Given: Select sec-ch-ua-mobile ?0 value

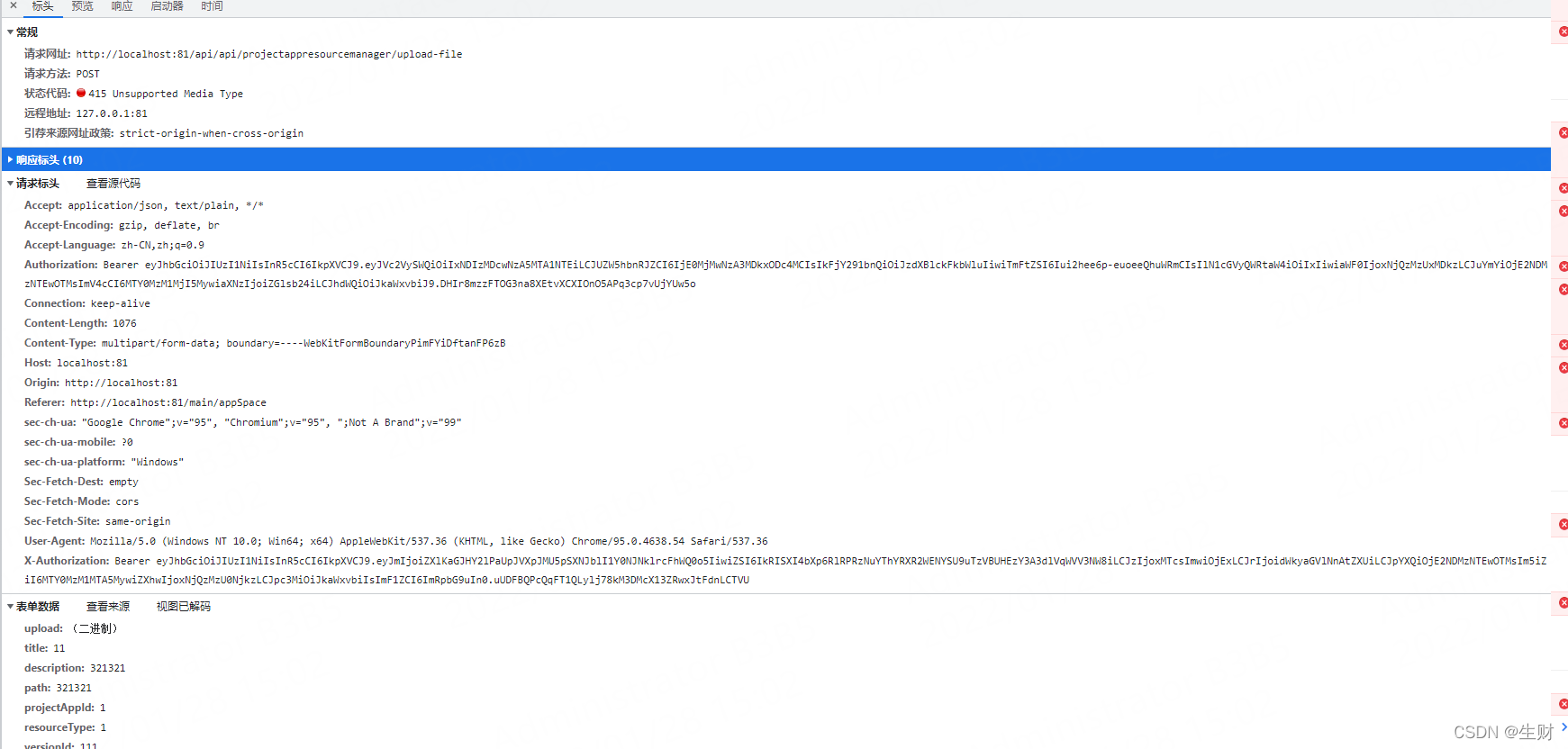Looking at the screenshot, I should tap(127, 443).
